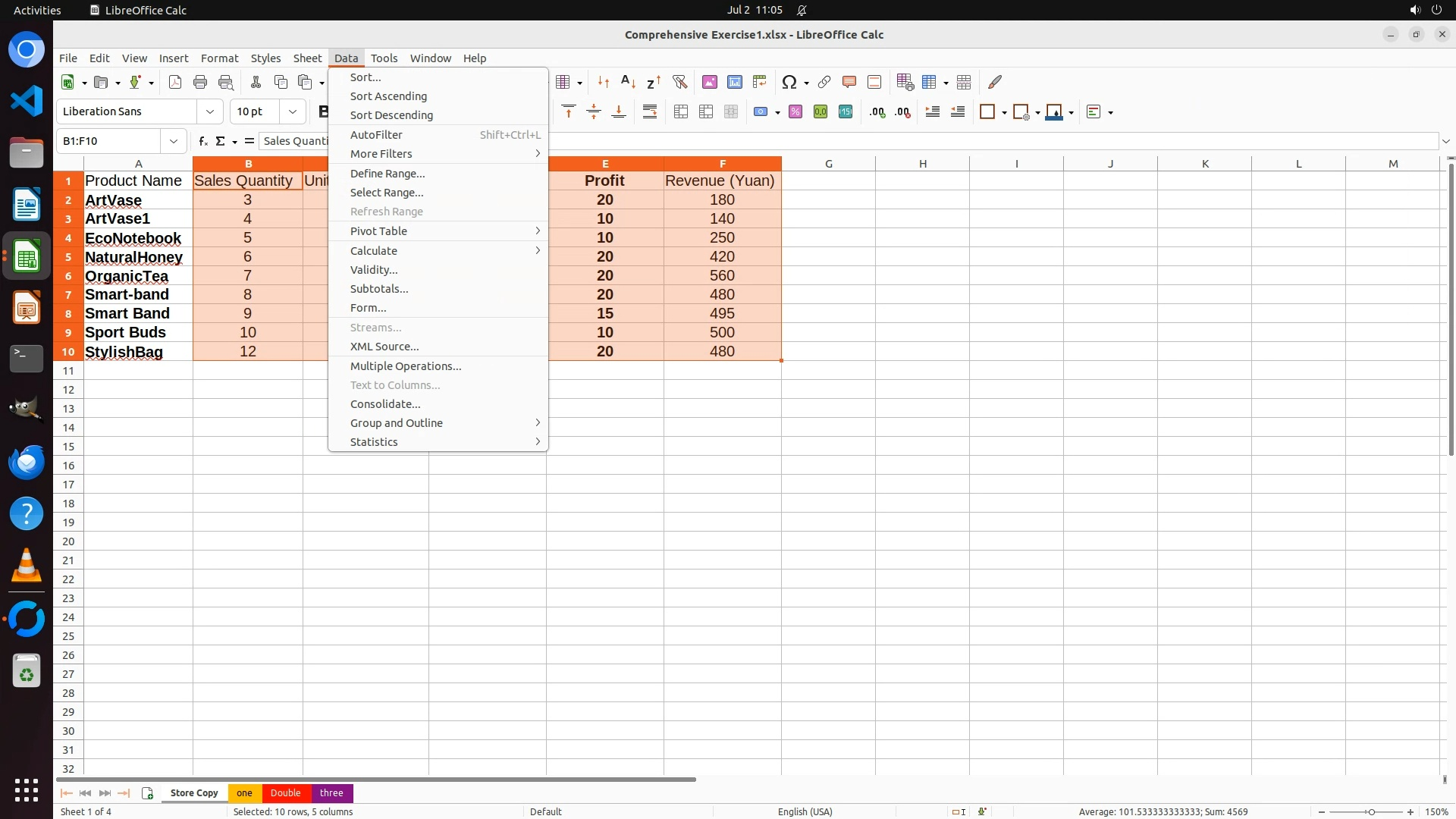Click the Sort Ascending toolbar icon

(628, 82)
